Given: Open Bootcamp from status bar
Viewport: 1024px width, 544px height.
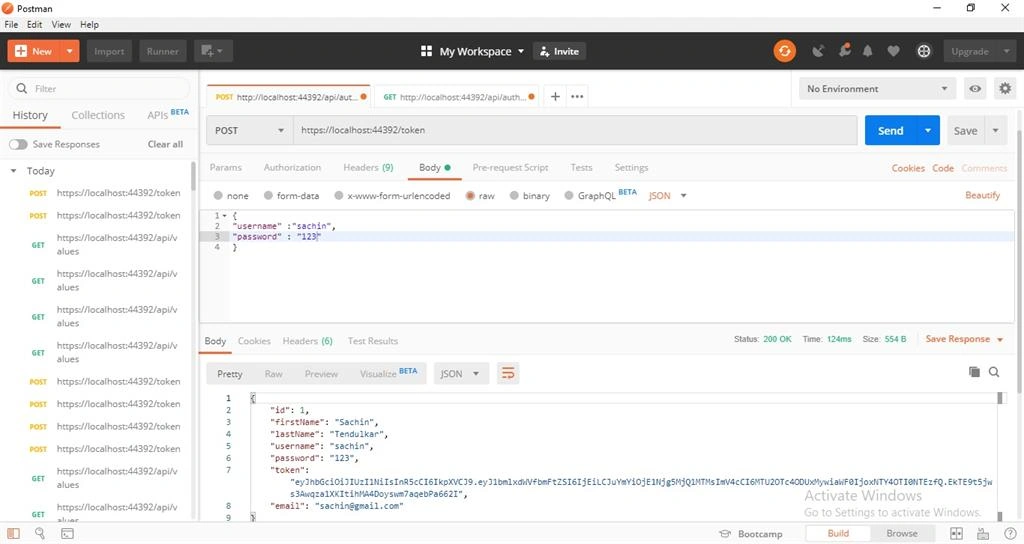Looking at the screenshot, I should pos(750,534).
